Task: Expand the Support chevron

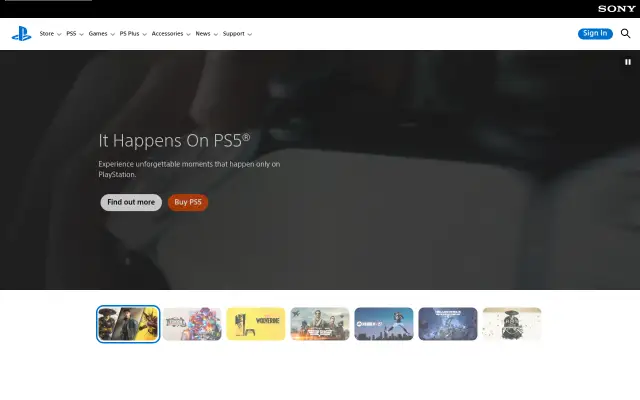Action: click(x=250, y=34)
